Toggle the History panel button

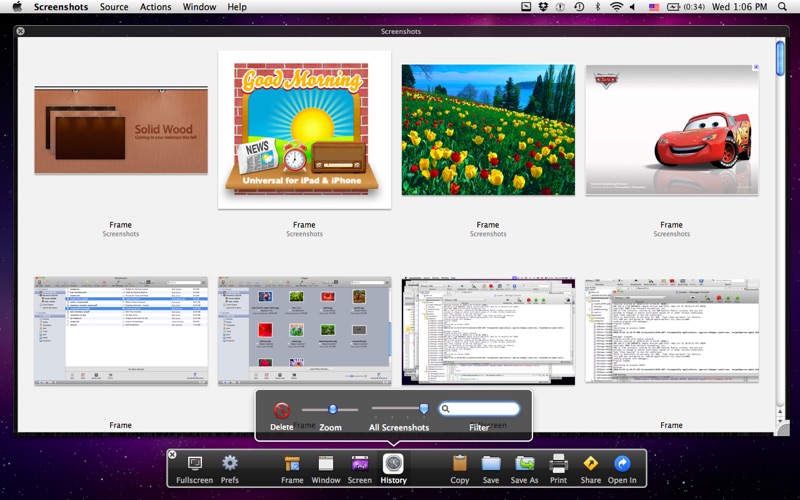[x=393, y=464]
